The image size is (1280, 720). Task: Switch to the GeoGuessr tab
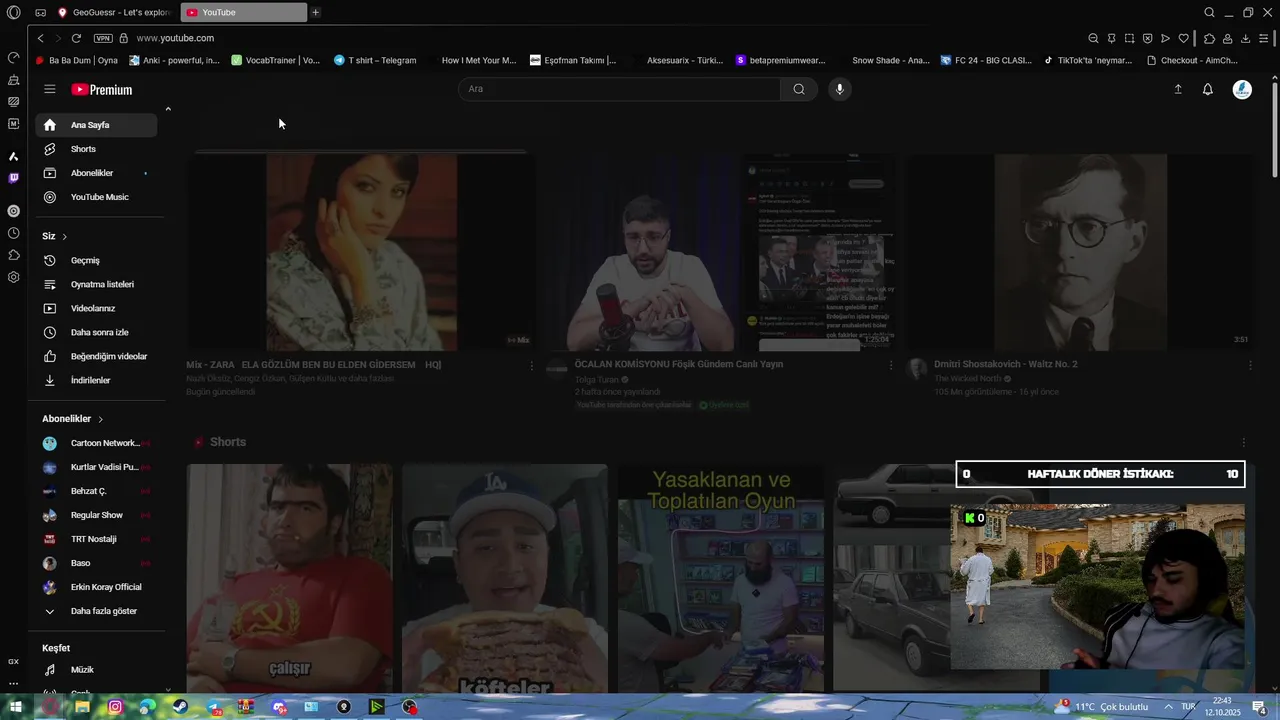tap(114, 12)
